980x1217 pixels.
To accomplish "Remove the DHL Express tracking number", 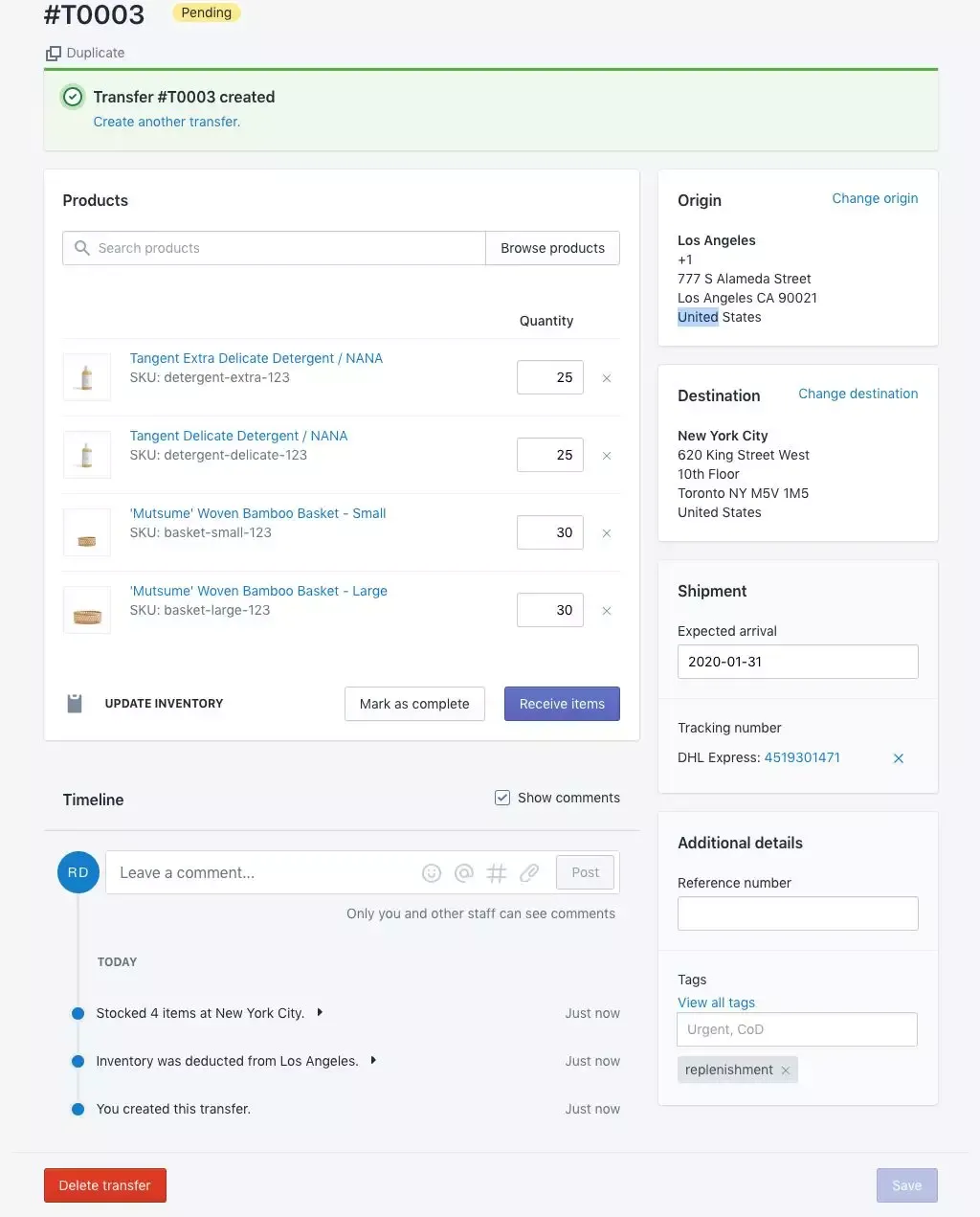I will [899, 758].
